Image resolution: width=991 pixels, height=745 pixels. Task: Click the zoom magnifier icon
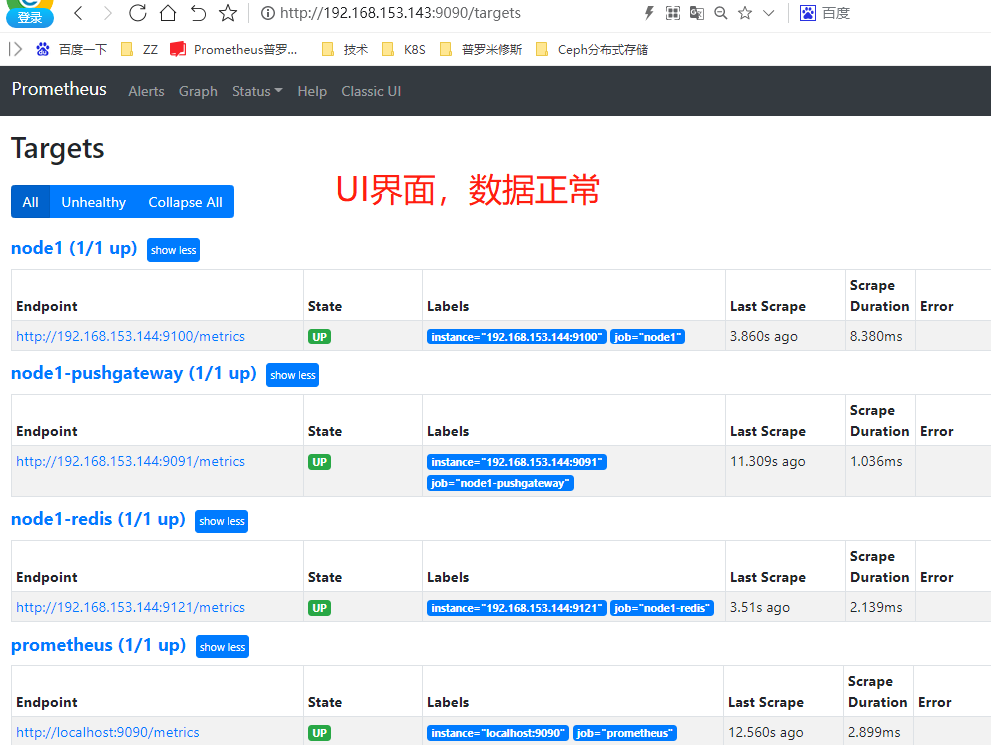pos(720,13)
